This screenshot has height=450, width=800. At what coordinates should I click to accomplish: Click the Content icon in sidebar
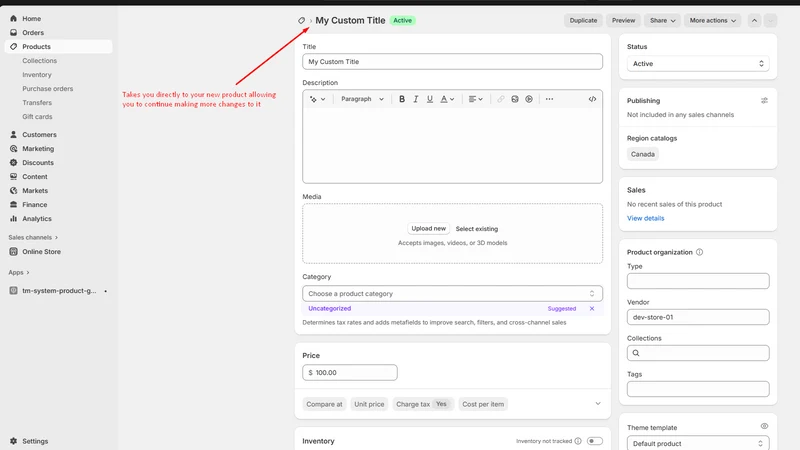[x=13, y=177]
